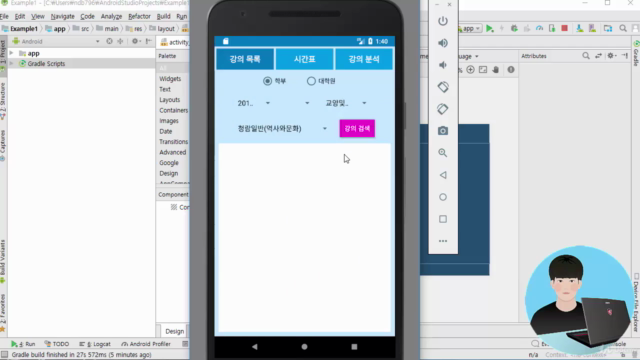Screen dimensions: 640x360
Task: Tap phone navigation recents square
Action: [x=354, y=347]
